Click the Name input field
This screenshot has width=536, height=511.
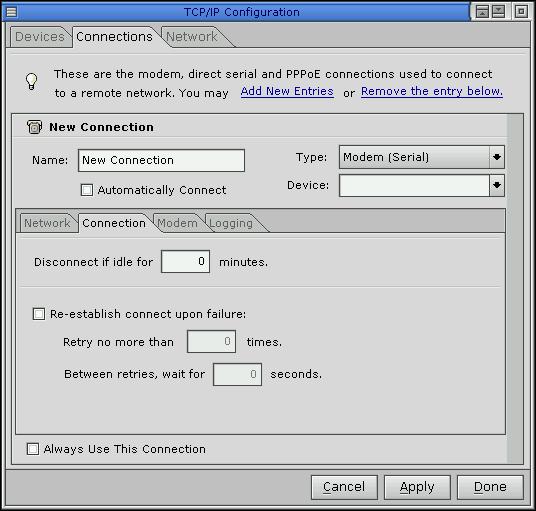[x=161, y=160]
